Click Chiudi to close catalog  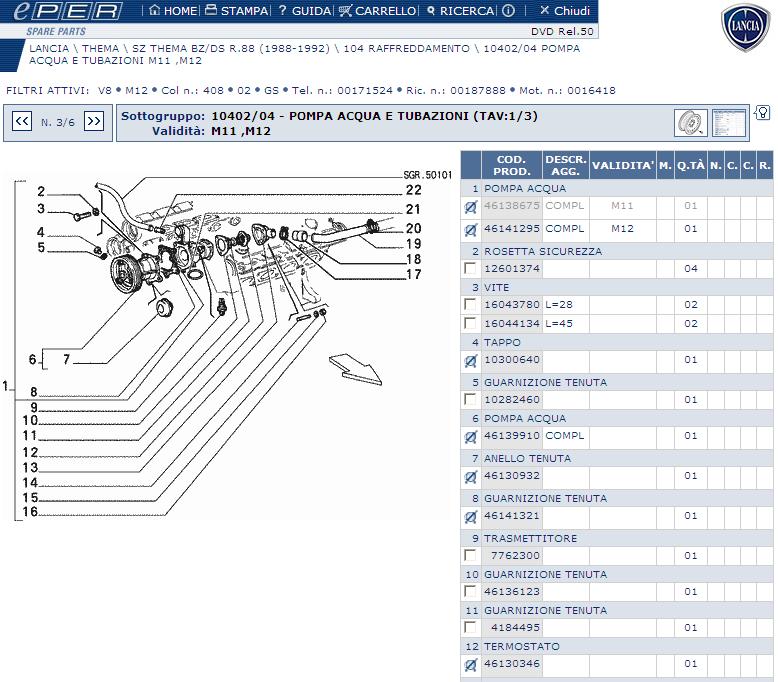coord(565,10)
